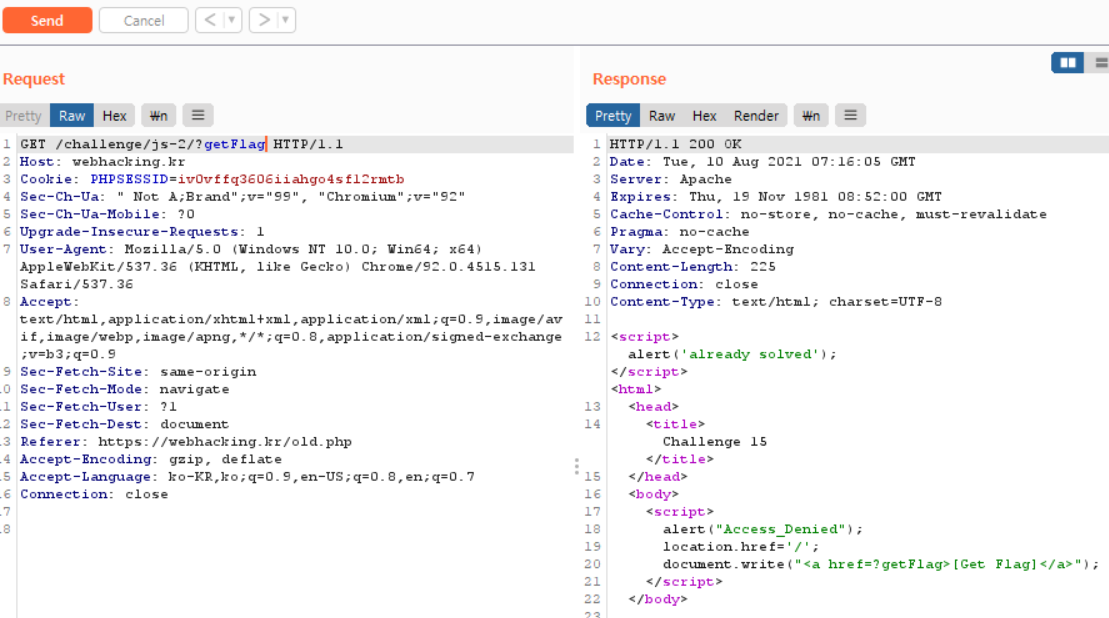Click the getFlag parameter in request line

click(x=235, y=144)
